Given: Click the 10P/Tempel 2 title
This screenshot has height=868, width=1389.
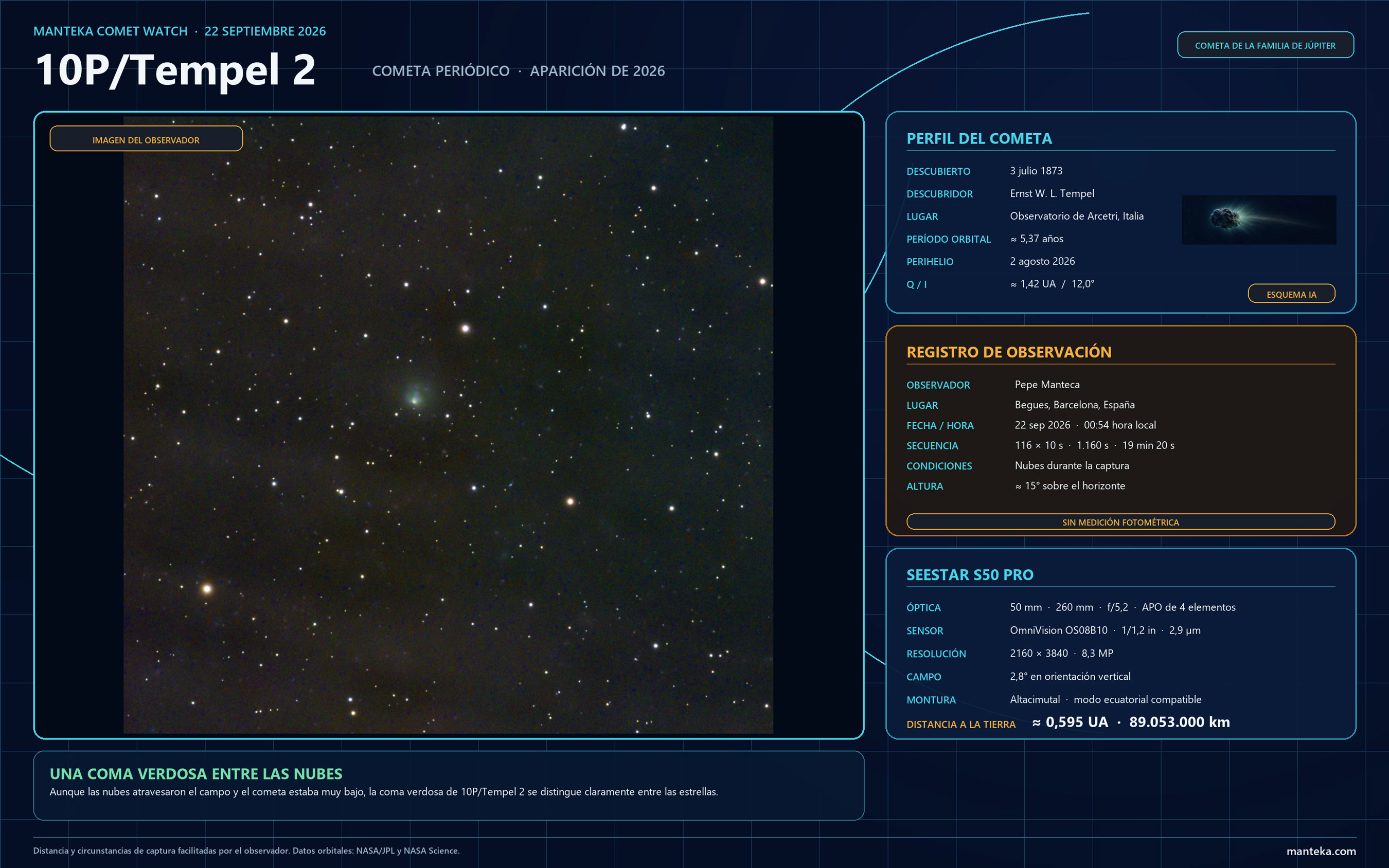Looking at the screenshot, I should (x=176, y=70).
